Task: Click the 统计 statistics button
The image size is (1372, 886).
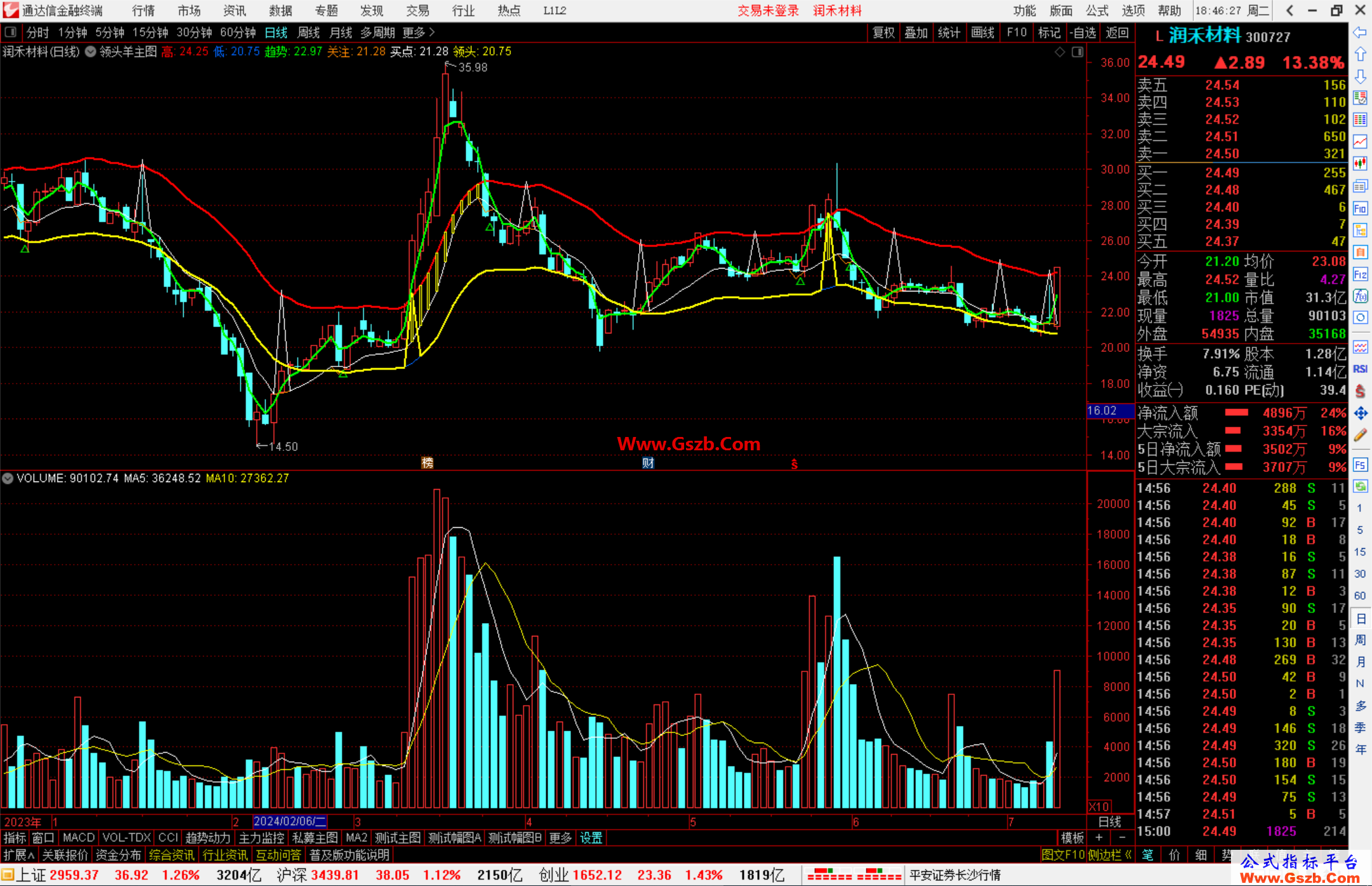Action: point(949,32)
